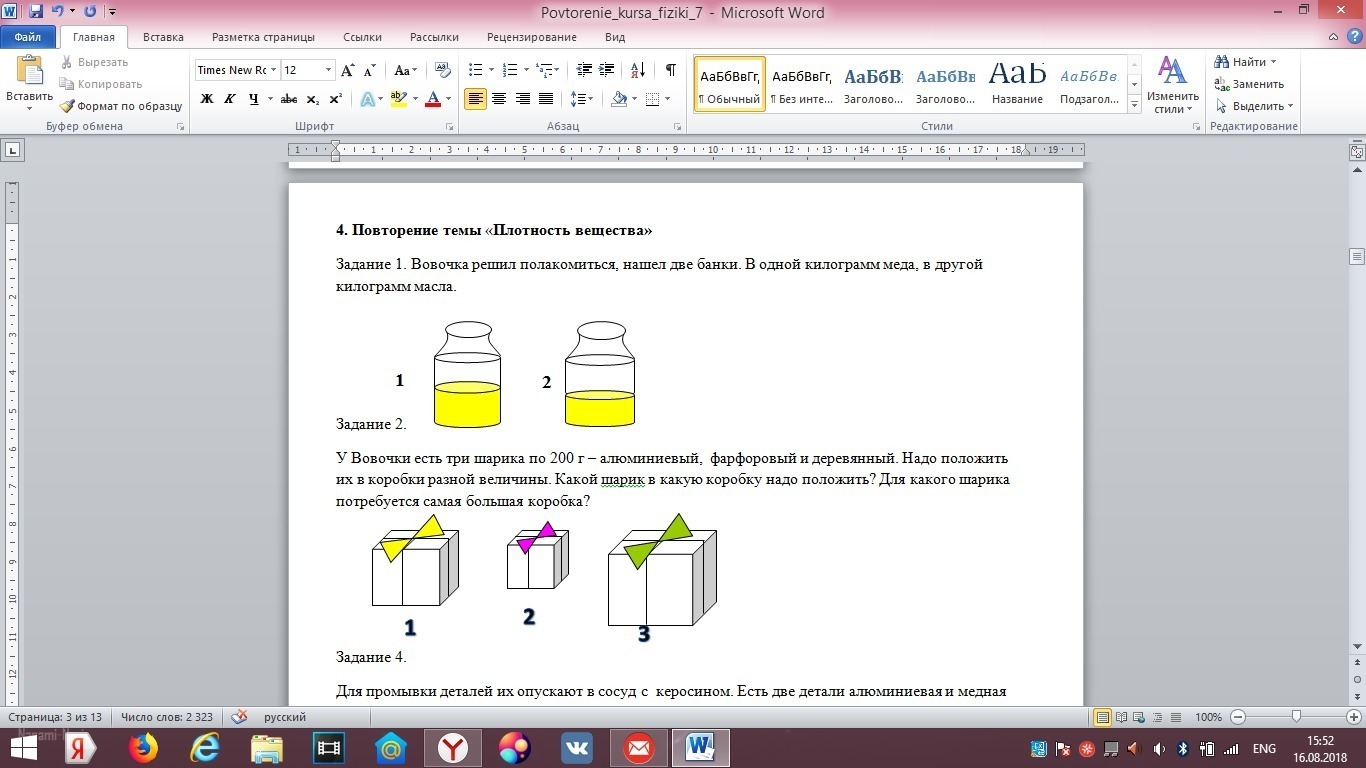Click the tab stop selector left of ruler

click(x=13, y=150)
